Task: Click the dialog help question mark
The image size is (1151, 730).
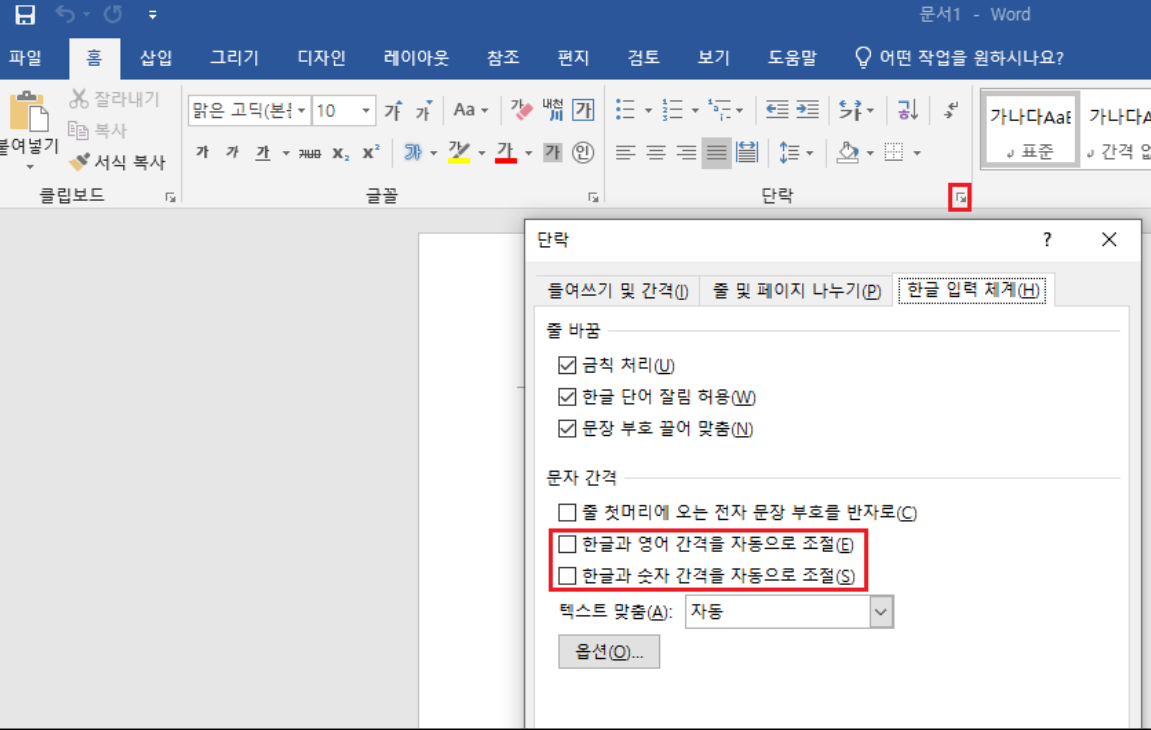Action: tap(1047, 239)
